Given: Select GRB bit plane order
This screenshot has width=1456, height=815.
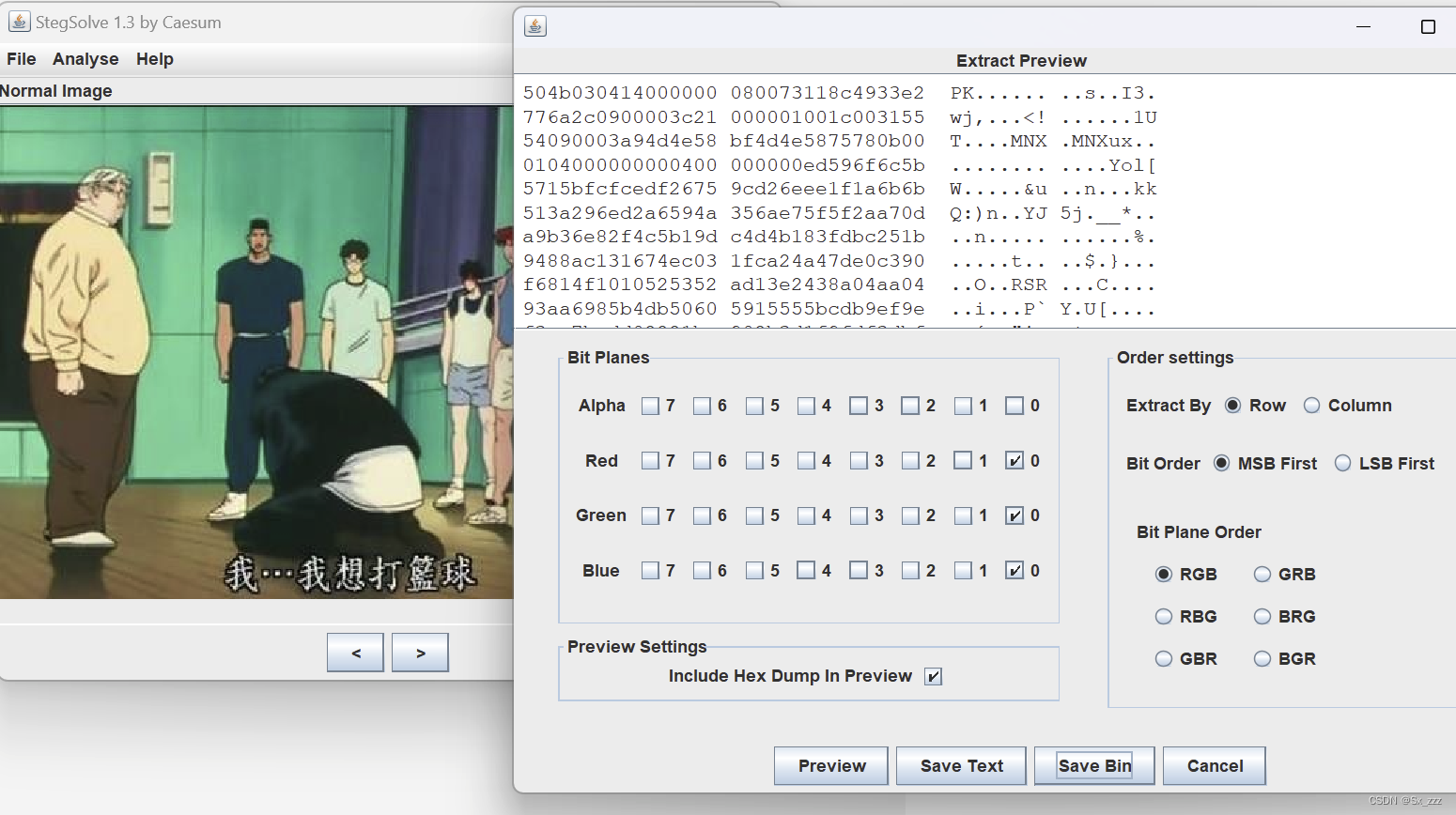Looking at the screenshot, I should click(x=1262, y=574).
